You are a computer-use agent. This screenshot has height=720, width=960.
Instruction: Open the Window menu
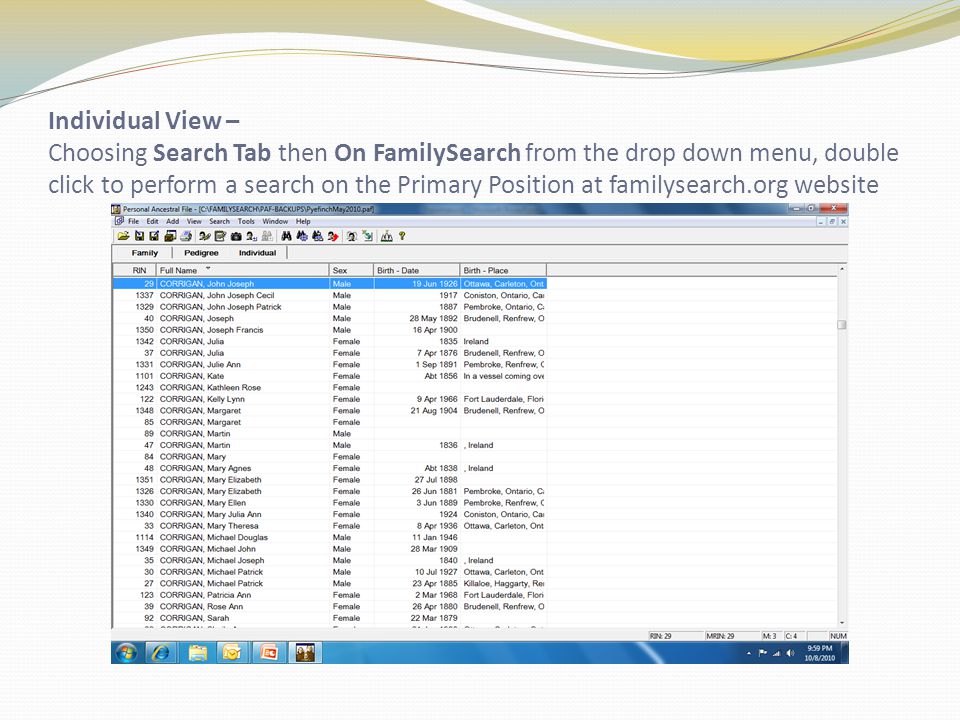coord(275,222)
